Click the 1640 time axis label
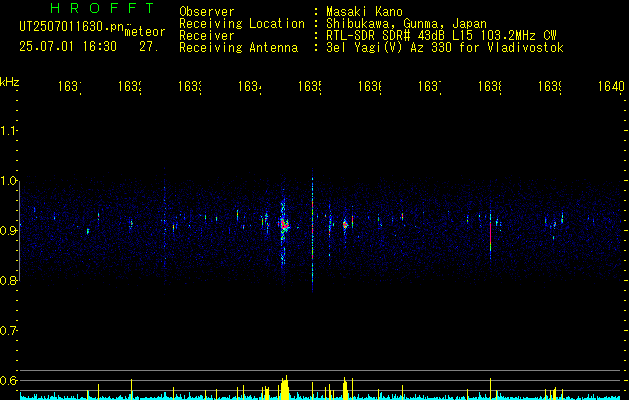 (611, 86)
